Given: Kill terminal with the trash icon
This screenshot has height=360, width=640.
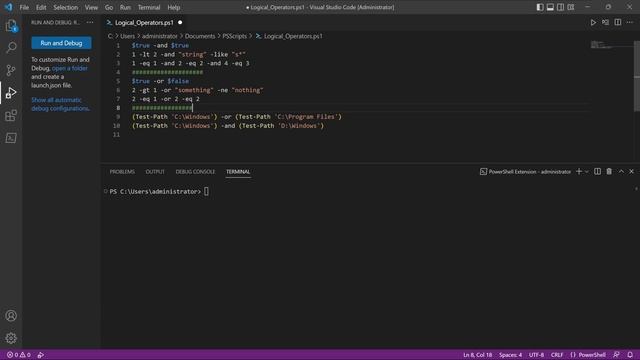Looking at the screenshot, I should (x=609, y=171).
